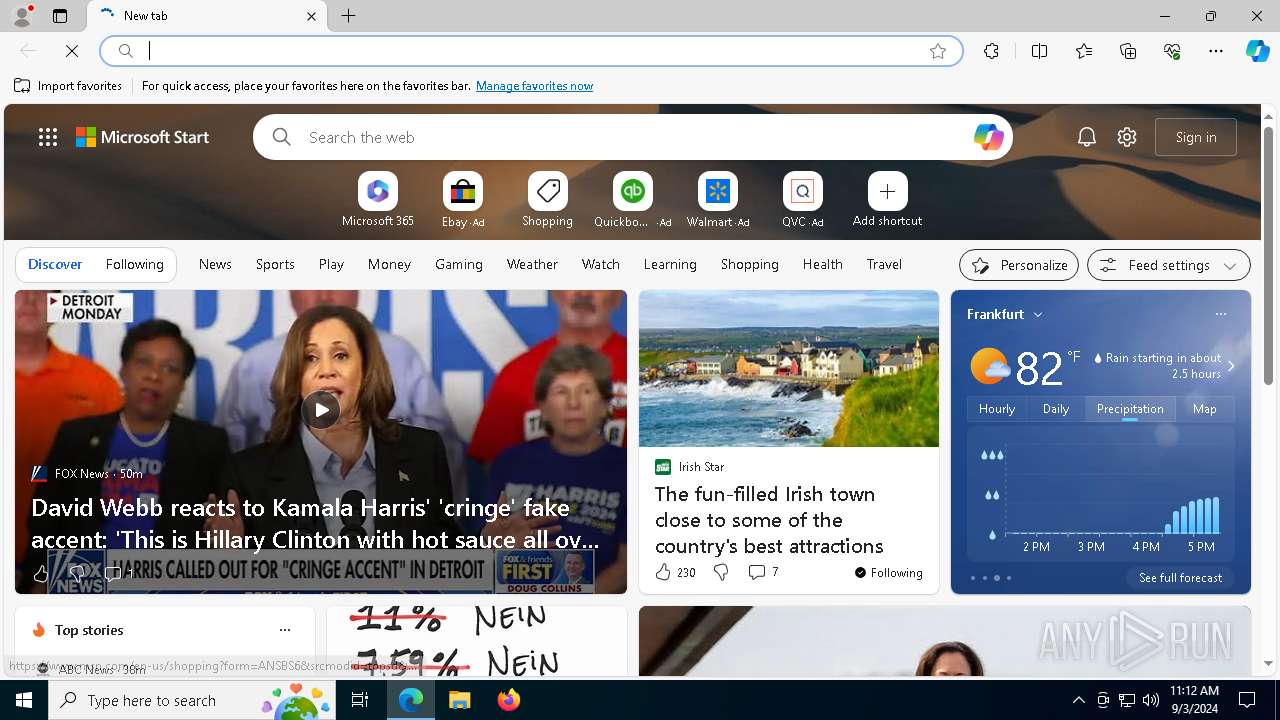The height and width of the screenshot is (720, 1280).
Task: Open Browser essentials heart icon
Action: coord(1172,51)
